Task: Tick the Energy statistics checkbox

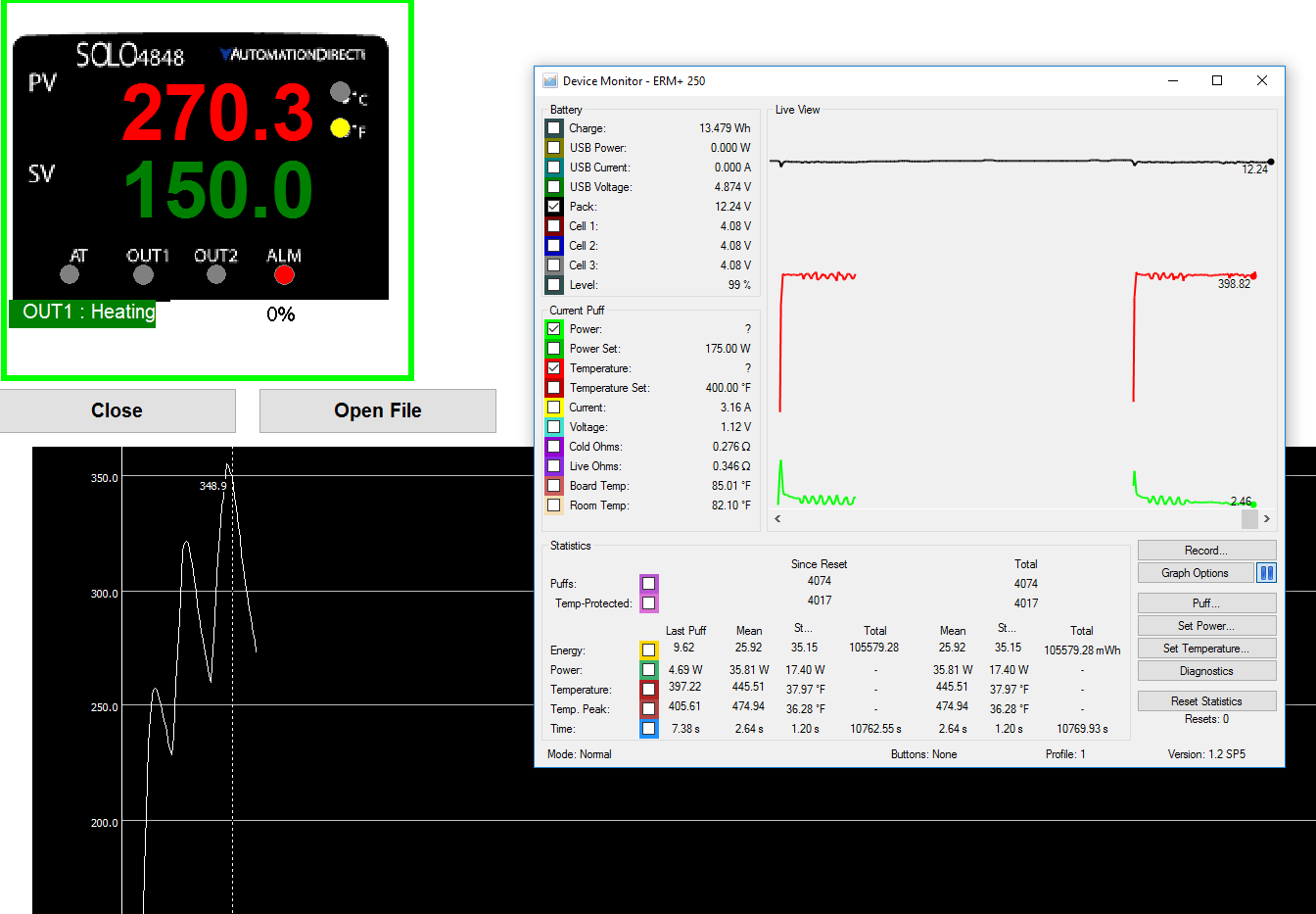Action: (649, 650)
